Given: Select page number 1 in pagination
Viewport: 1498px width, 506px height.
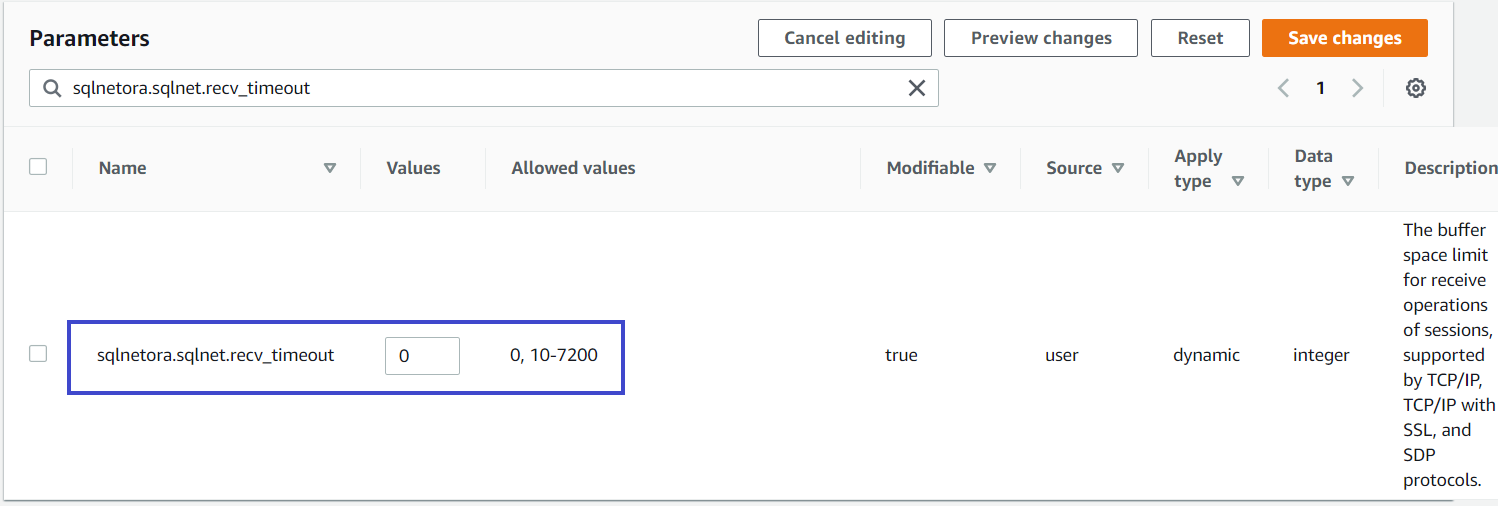Looking at the screenshot, I should (x=1320, y=88).
